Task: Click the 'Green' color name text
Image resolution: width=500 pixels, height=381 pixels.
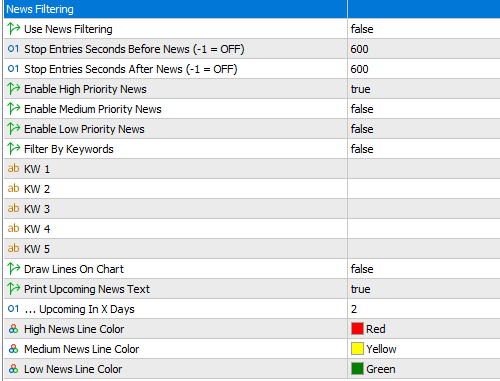Action: [x=381, y=369]
